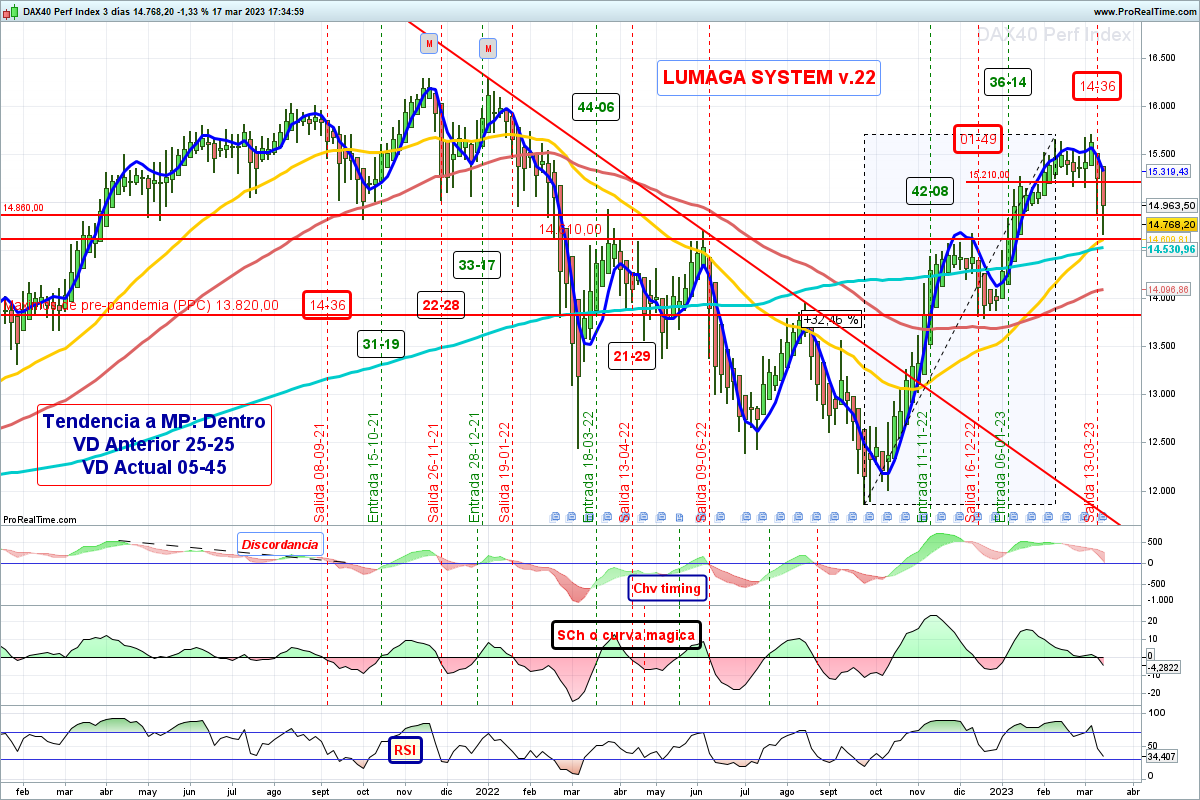
Task: Select the Salida 19-01-22 vertical marker
Action: tap(505, 473)
